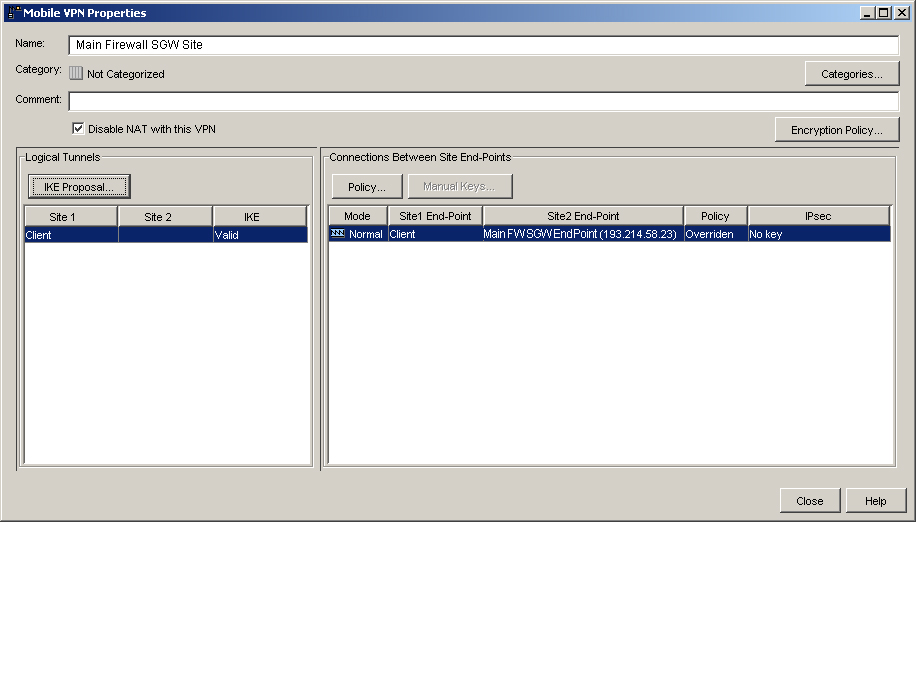Select the Main FW SGW EndPoint cell
Viewport: 916px width, 694px height.
tap(581, 234)
